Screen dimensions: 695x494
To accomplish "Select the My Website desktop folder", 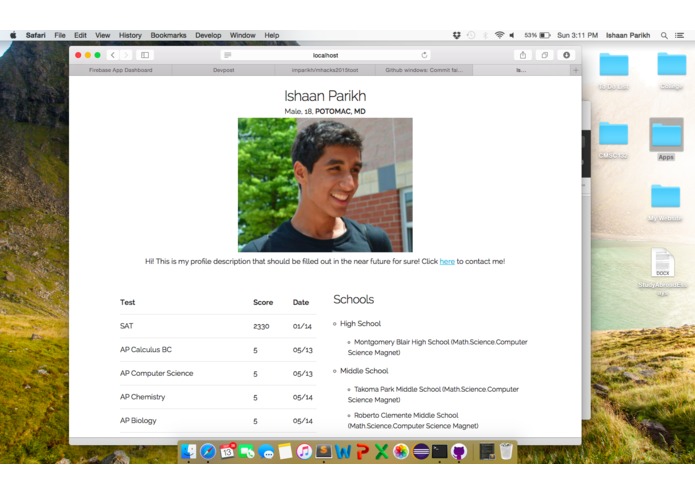I will [665, 202].
